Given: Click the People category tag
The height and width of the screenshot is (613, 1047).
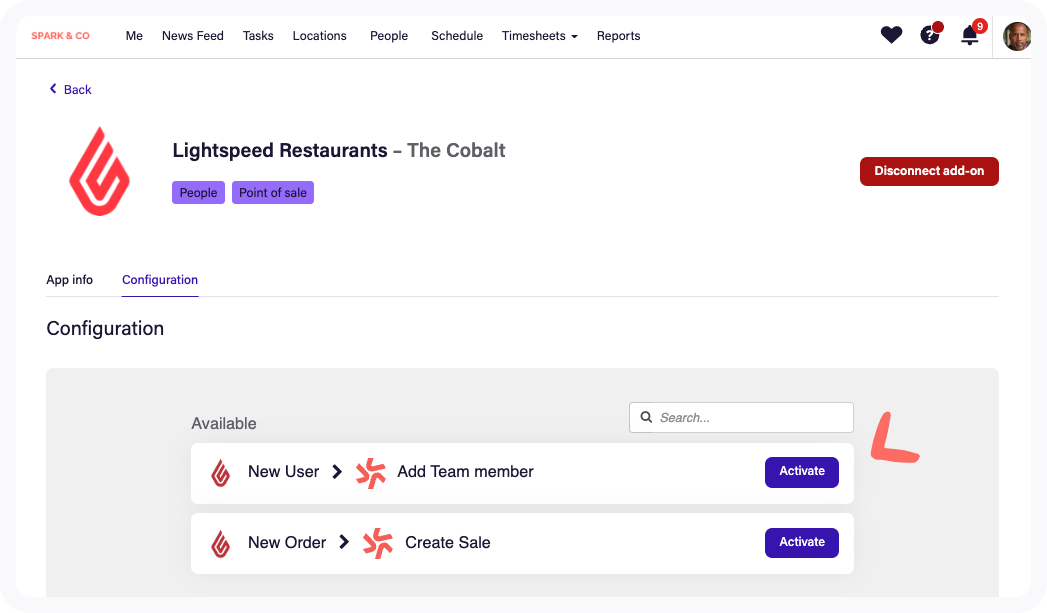Looking at the screenshot, I should 198,192.
